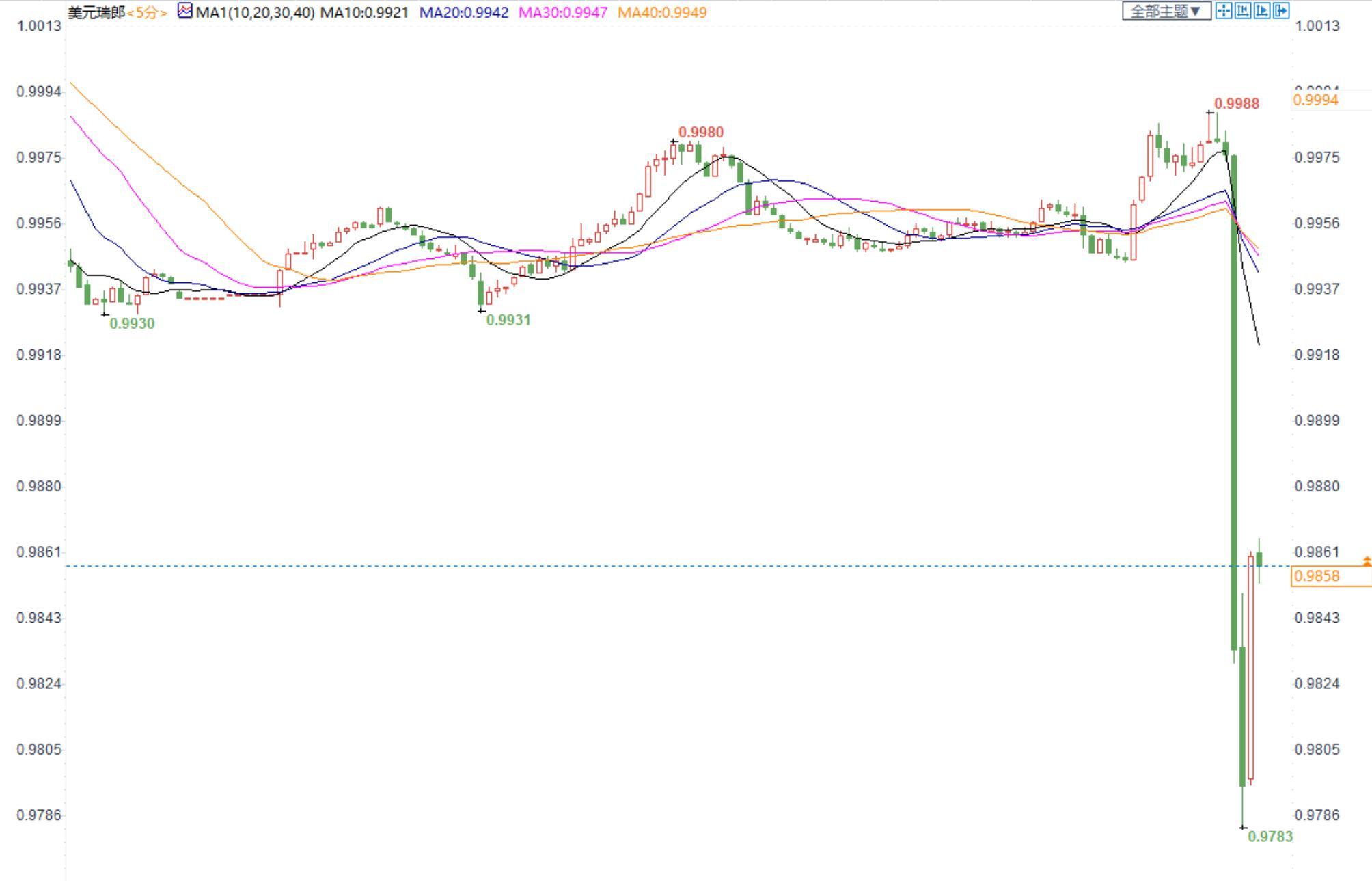Open the 全部主题 dropdown
Viewport: 1372px width, 881px height.
[1166, 11]
